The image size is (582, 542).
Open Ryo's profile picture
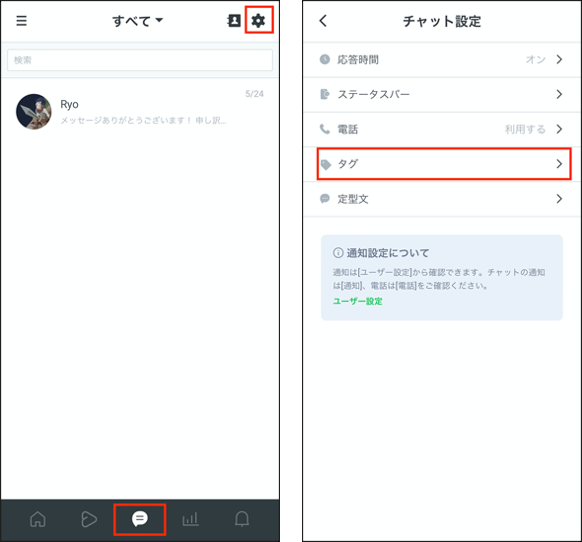[x=34, y=112]
